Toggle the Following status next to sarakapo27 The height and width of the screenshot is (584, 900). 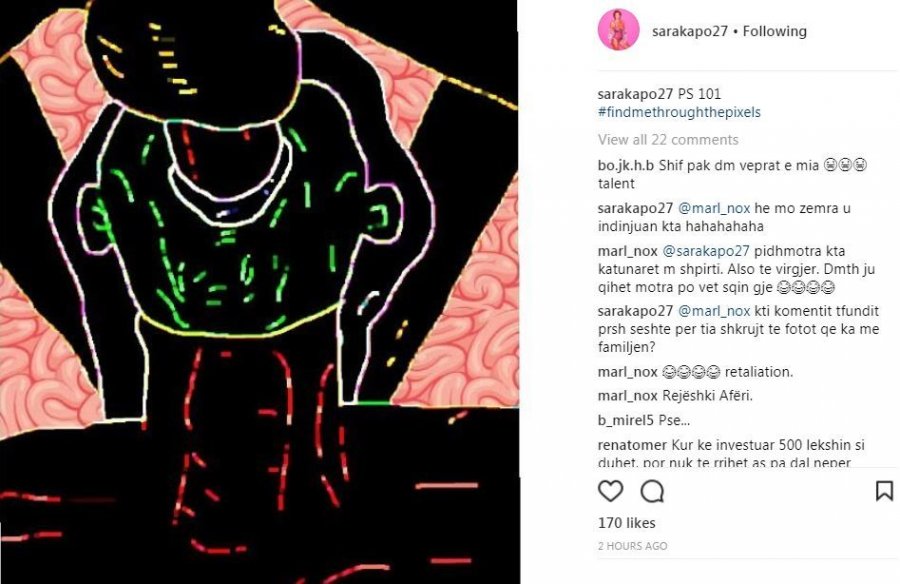coord(774,31)
